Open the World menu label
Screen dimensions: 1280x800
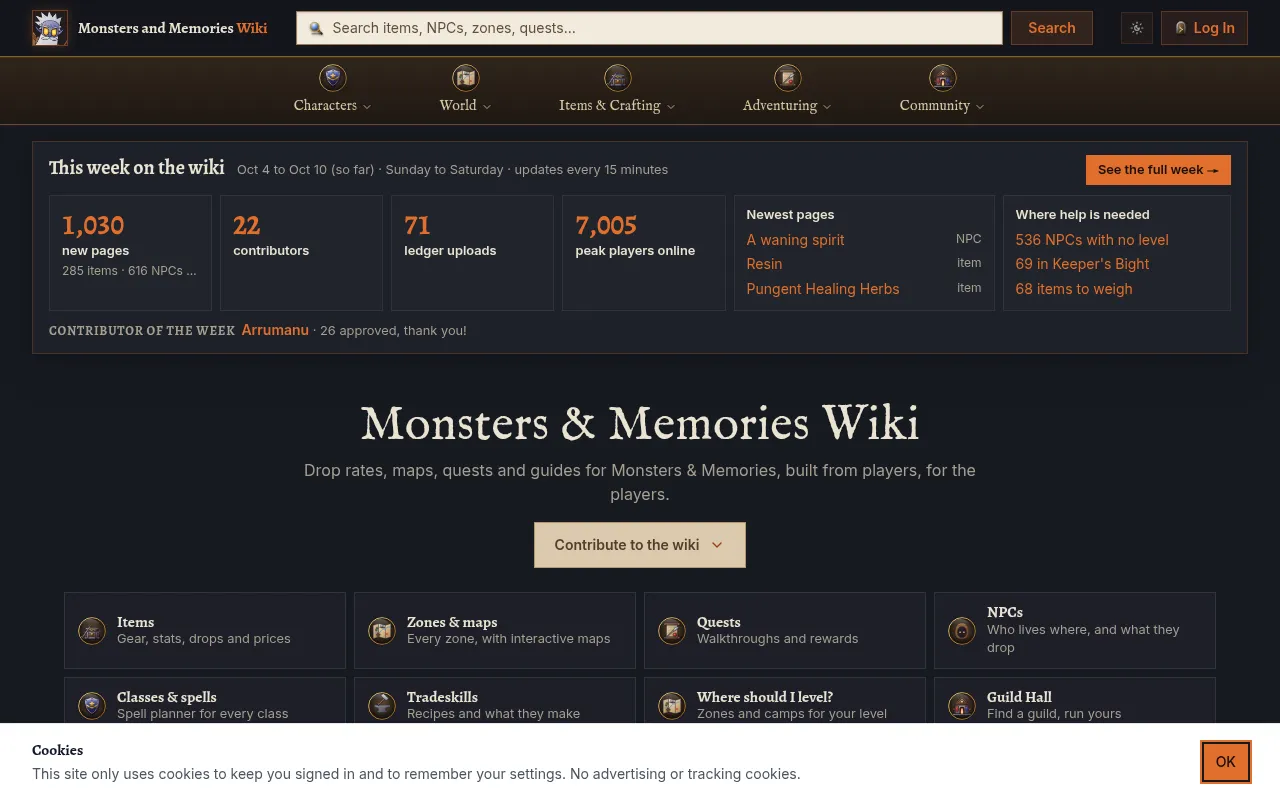coord(458,105)
